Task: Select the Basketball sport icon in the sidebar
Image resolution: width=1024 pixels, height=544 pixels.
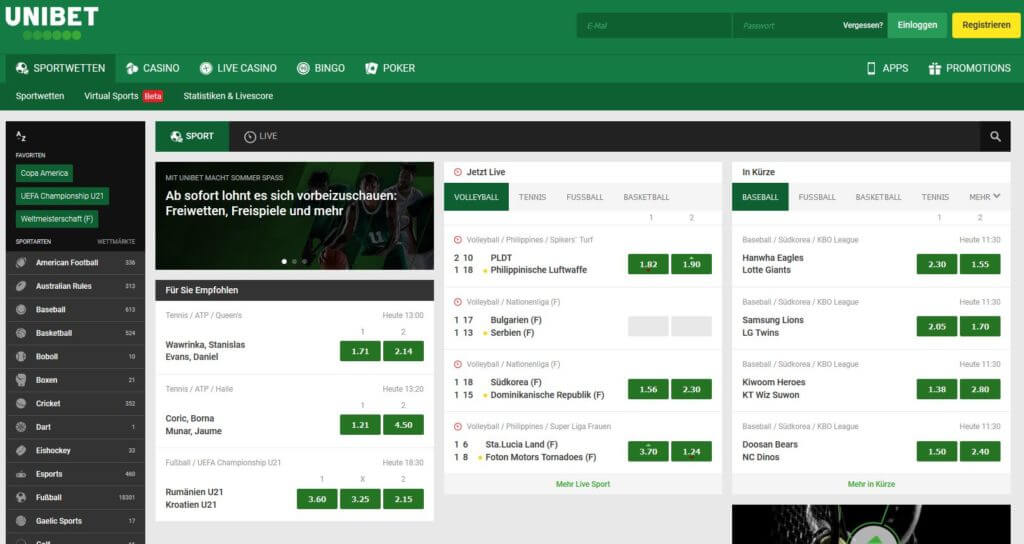Action: coord(21,333)
